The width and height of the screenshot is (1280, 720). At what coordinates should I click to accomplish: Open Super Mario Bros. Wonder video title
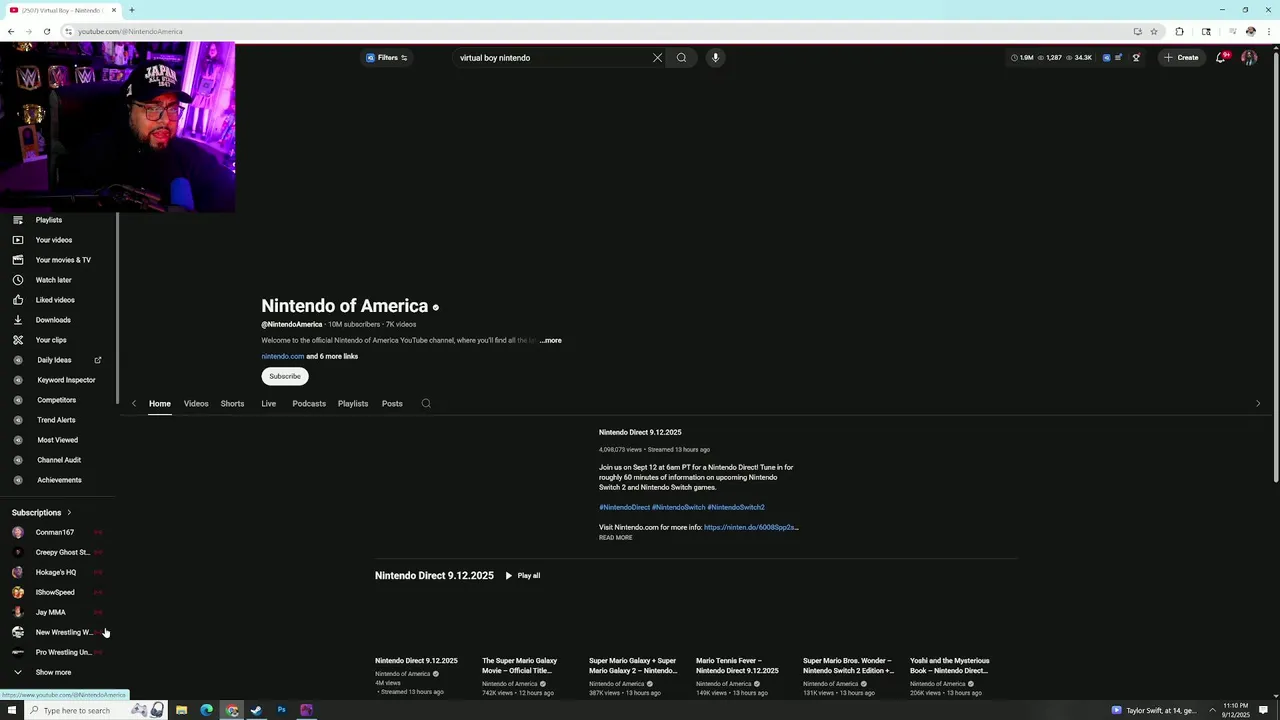click(x=848, y=666)
